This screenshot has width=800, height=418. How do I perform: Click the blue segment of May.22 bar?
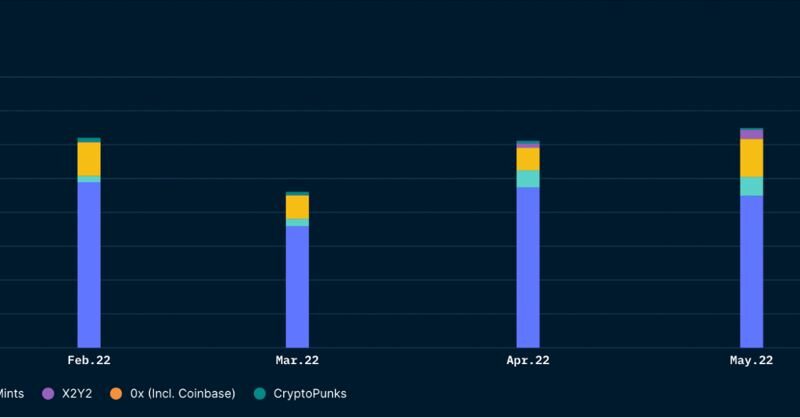[x=751, y=272]
